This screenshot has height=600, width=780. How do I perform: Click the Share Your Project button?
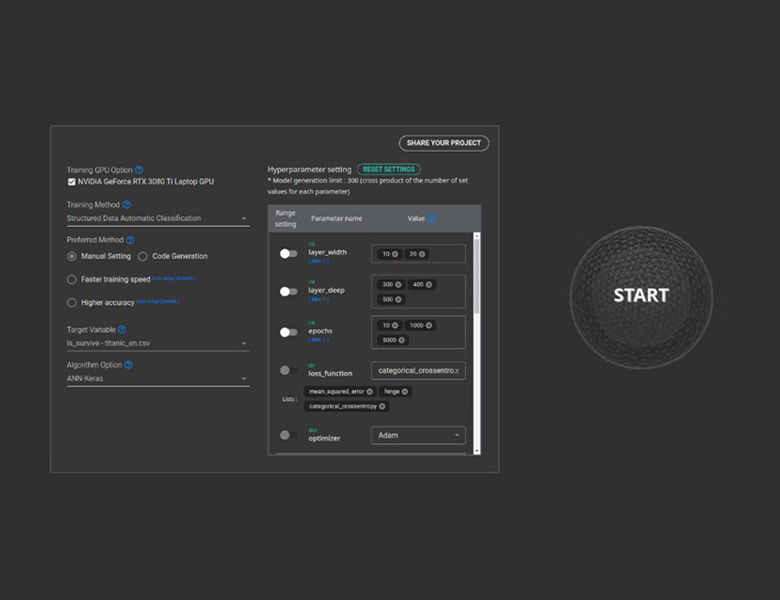pos(443,143)
